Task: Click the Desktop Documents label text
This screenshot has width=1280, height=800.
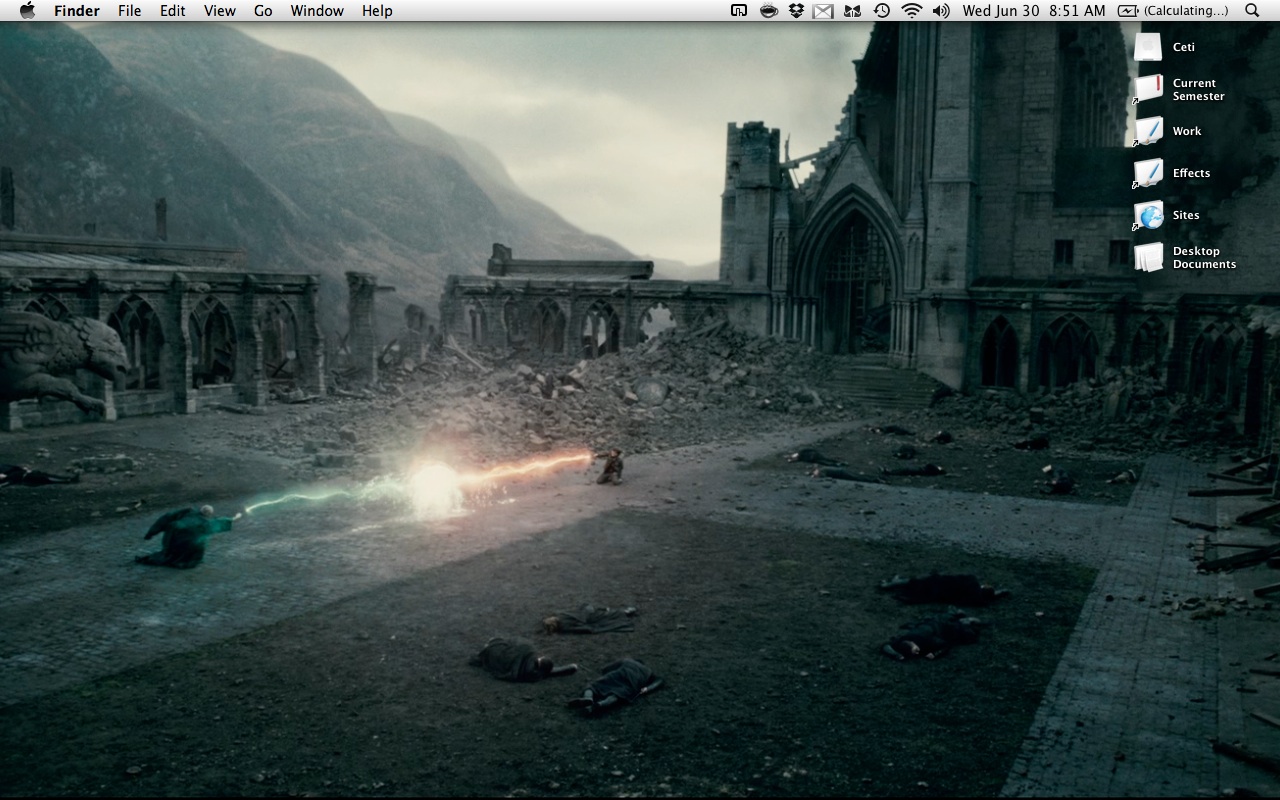Action: tap(1204, 258)
